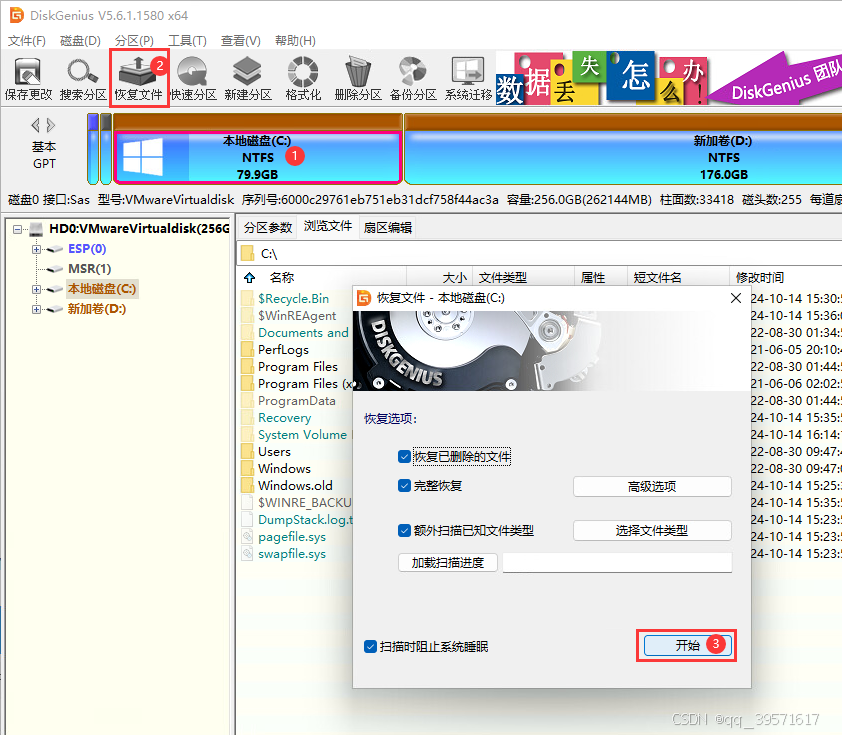The height and width of the screenshot is (735, 842).
Task: Sort by Modified Time (修改时间) column header
Action: 760,278
